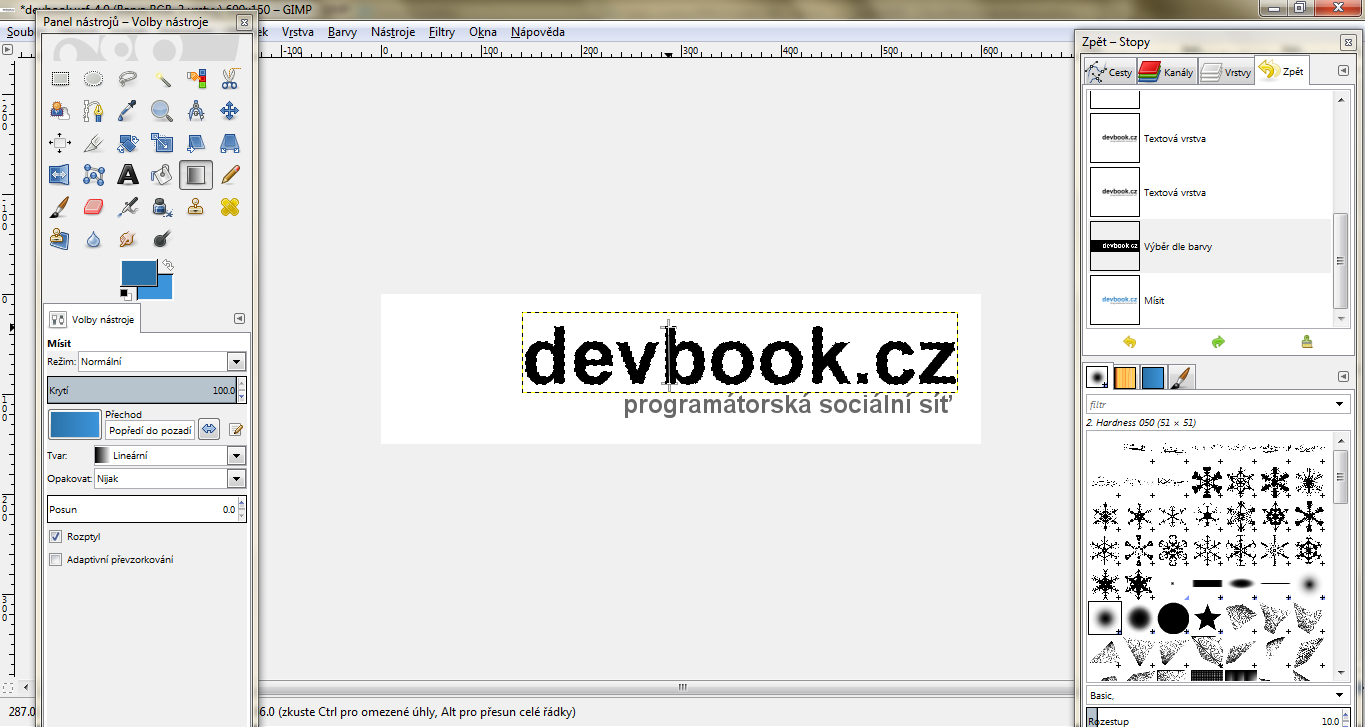Click the undo arrow in history panel
The image size is (1365, 727).
[x=1130, y=342]
